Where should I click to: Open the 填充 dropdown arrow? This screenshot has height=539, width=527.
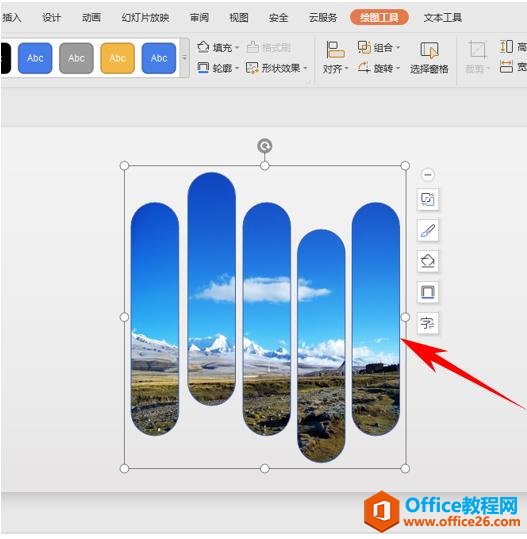pyautogui.click(x=237, y=47)
